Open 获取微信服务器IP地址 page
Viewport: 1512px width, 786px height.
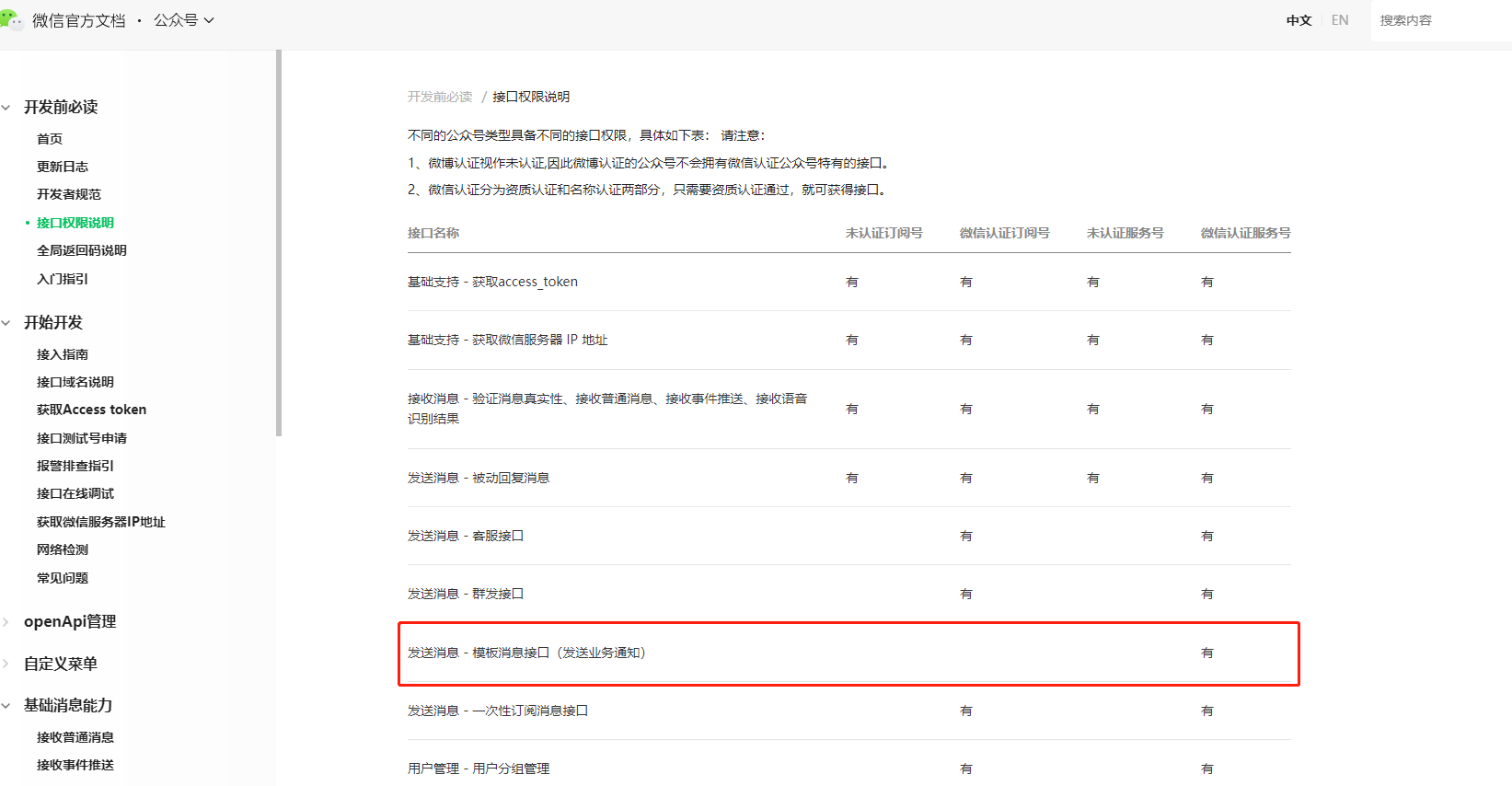pos(101,522)
